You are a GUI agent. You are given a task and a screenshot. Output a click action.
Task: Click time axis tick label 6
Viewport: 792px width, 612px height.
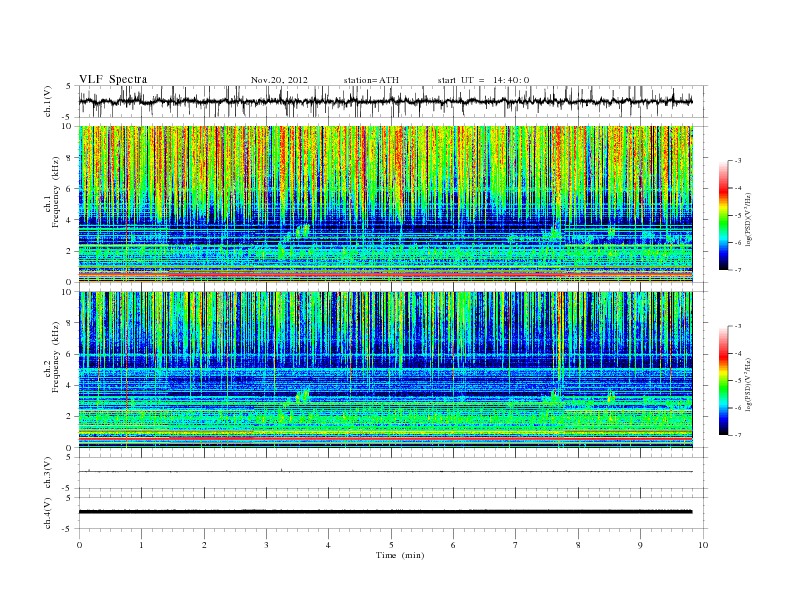[453, 545]
